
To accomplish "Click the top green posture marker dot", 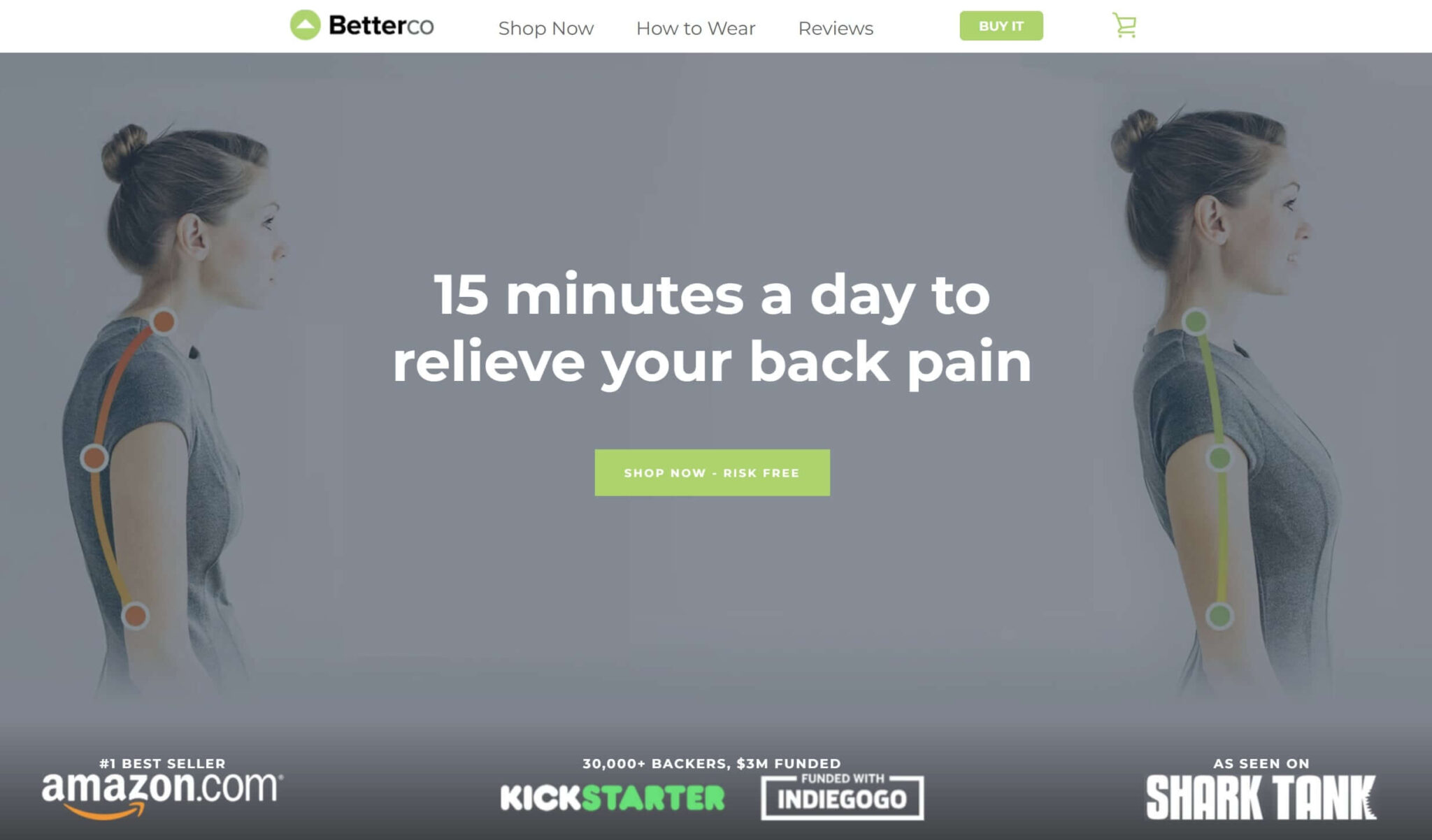I will tap(1195, 321).
